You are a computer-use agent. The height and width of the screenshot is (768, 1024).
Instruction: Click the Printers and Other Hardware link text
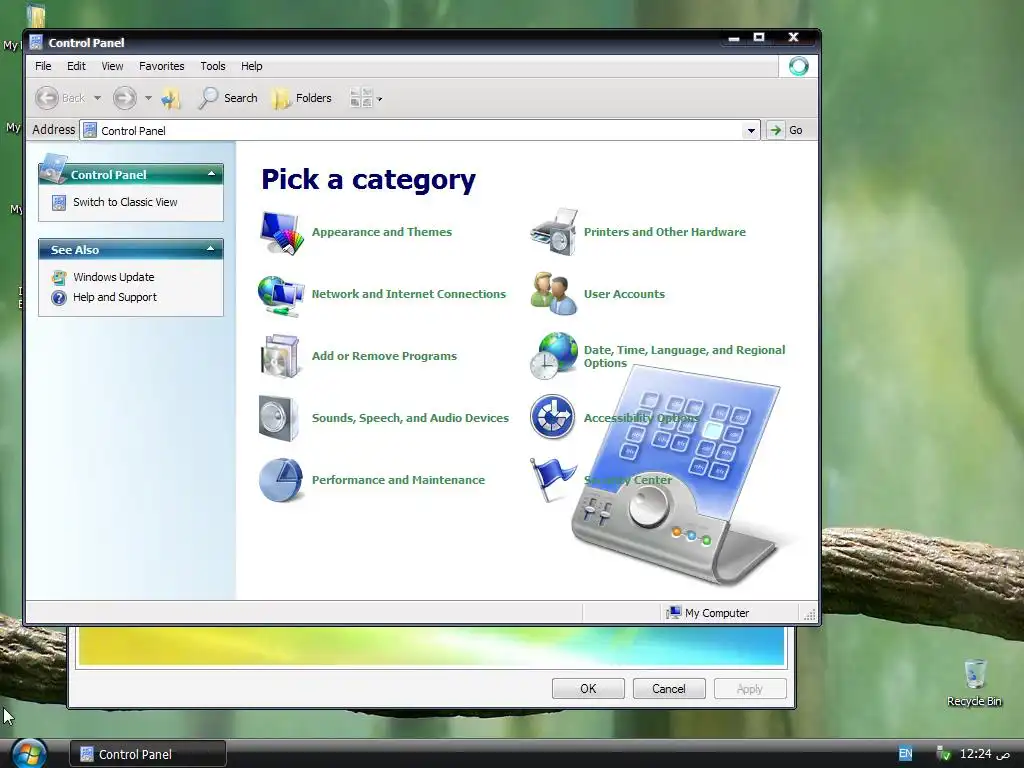pos(665,232)
